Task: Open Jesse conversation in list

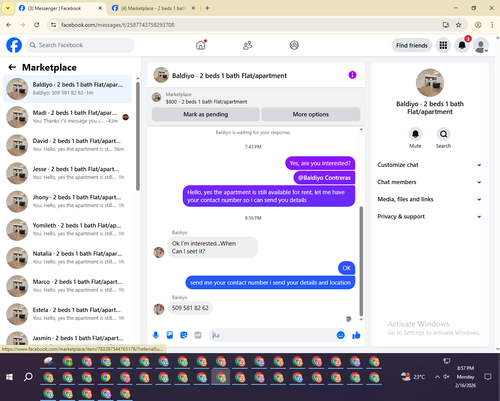Action: pos(67,173)
